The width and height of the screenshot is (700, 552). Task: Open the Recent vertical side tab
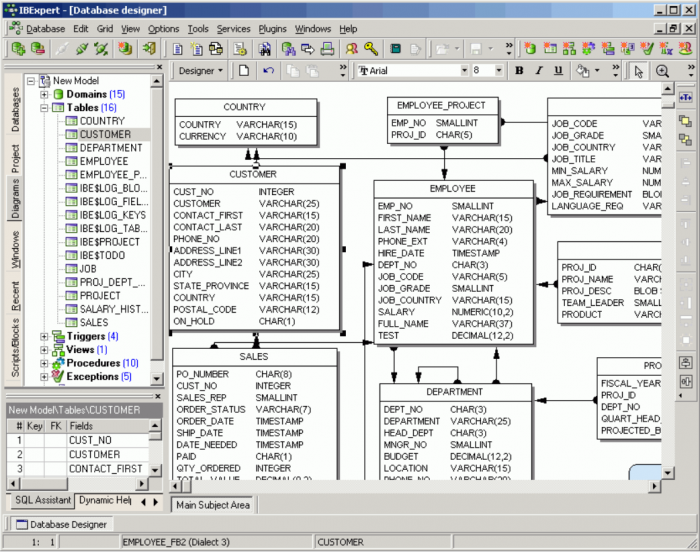[x=16, y=296]
